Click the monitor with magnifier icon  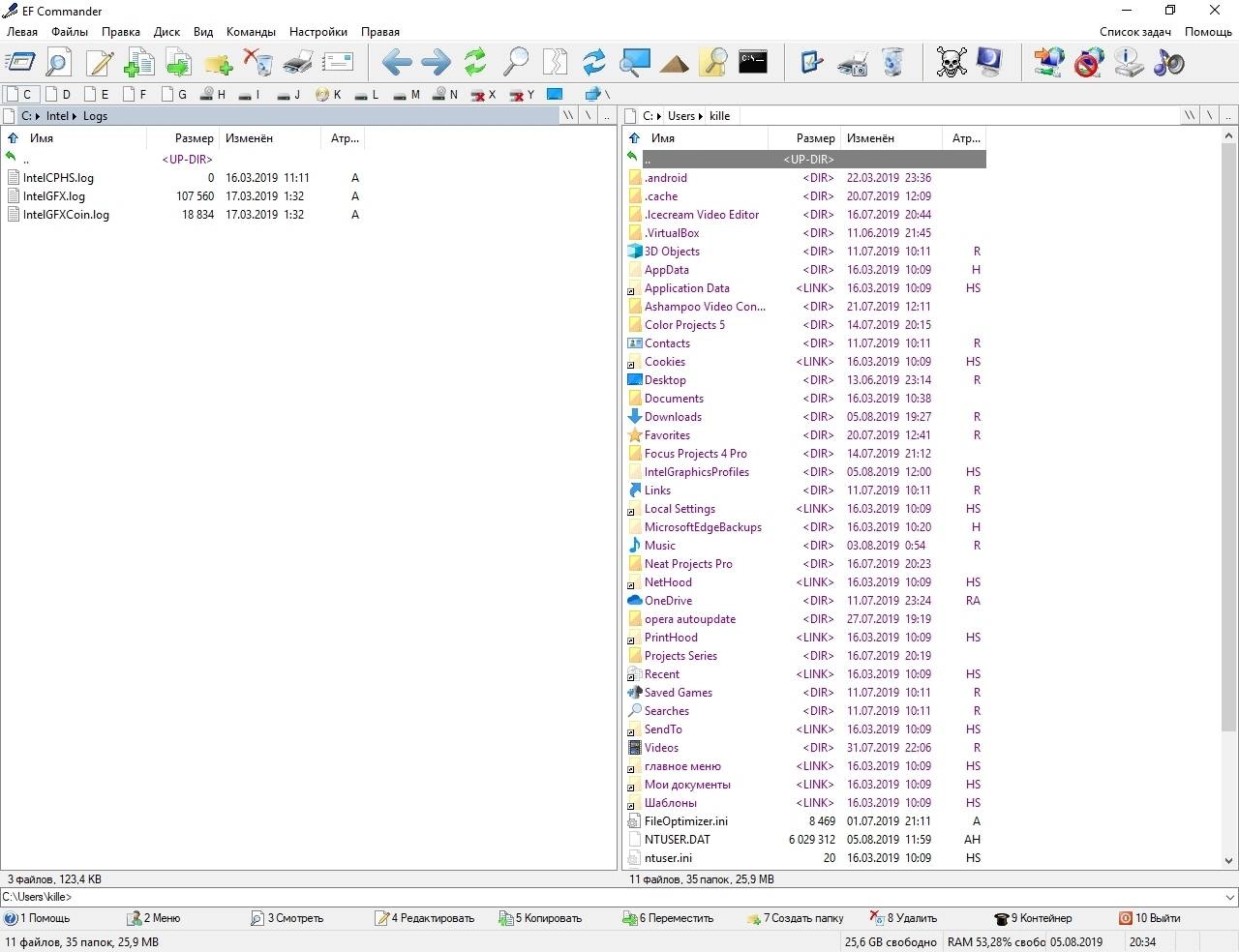click(635, 63)
